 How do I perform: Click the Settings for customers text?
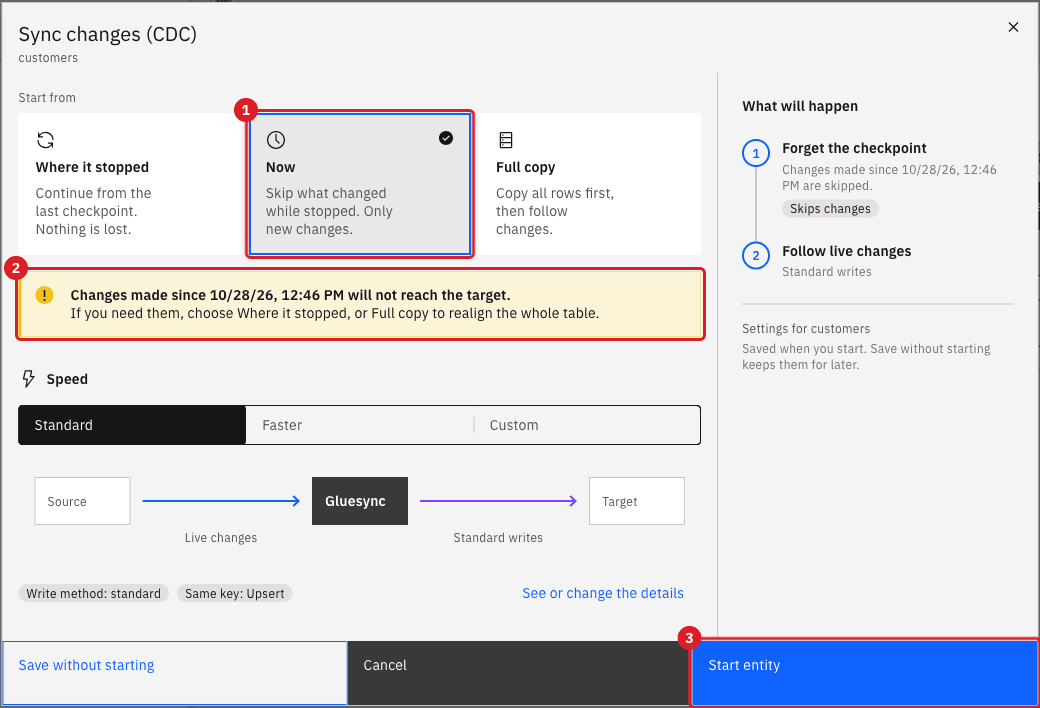tap(806, 328)
